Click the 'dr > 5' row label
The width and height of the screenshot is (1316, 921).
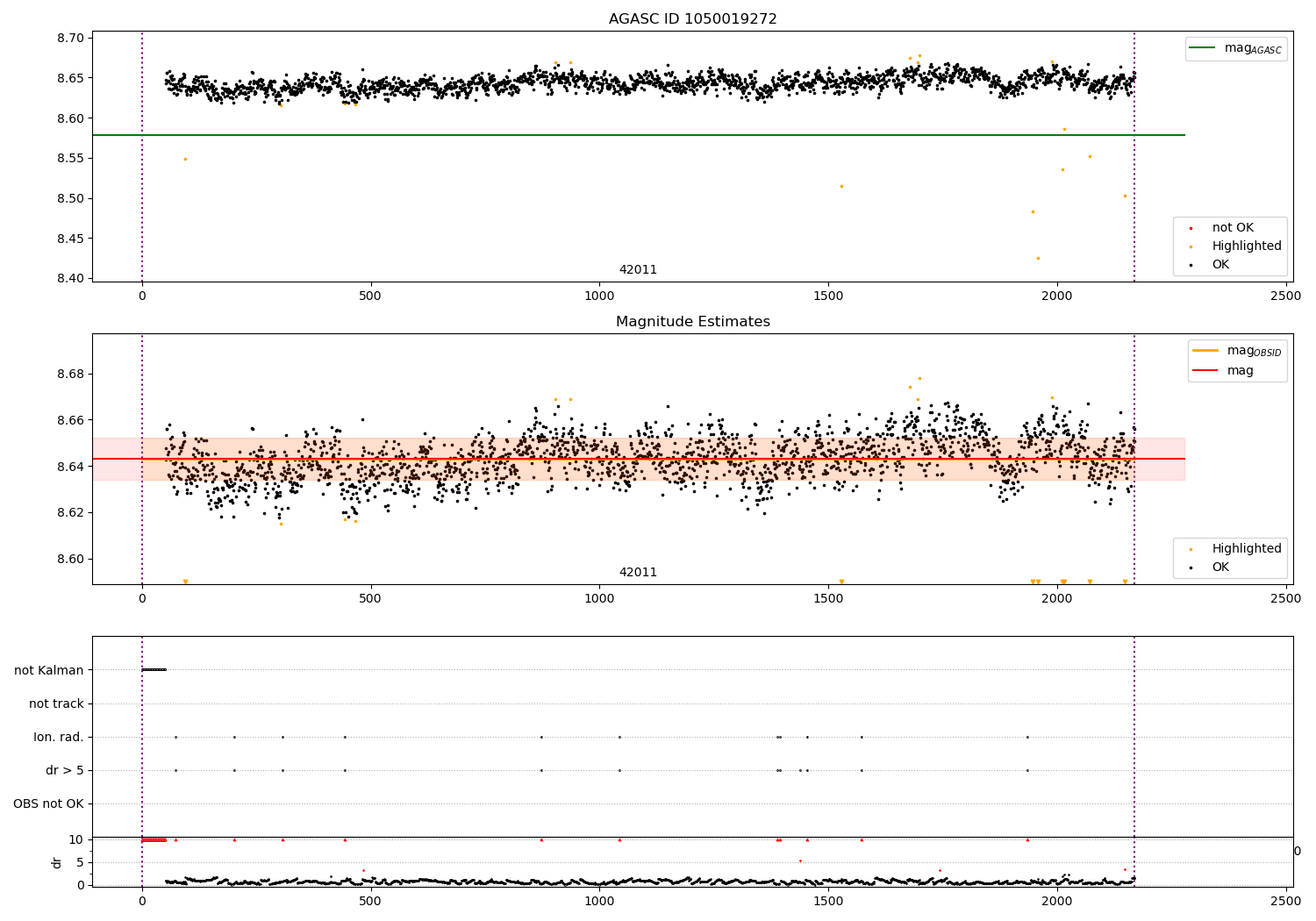pos(65,770)
